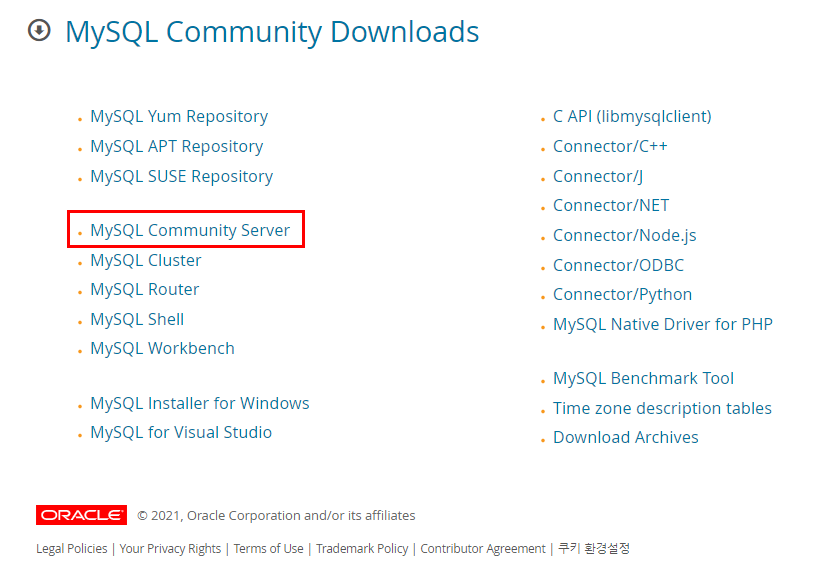Viewport: 830px width, 582px height.
Task: Click the Oracle logo in the footer
Action: pos(82,515)
